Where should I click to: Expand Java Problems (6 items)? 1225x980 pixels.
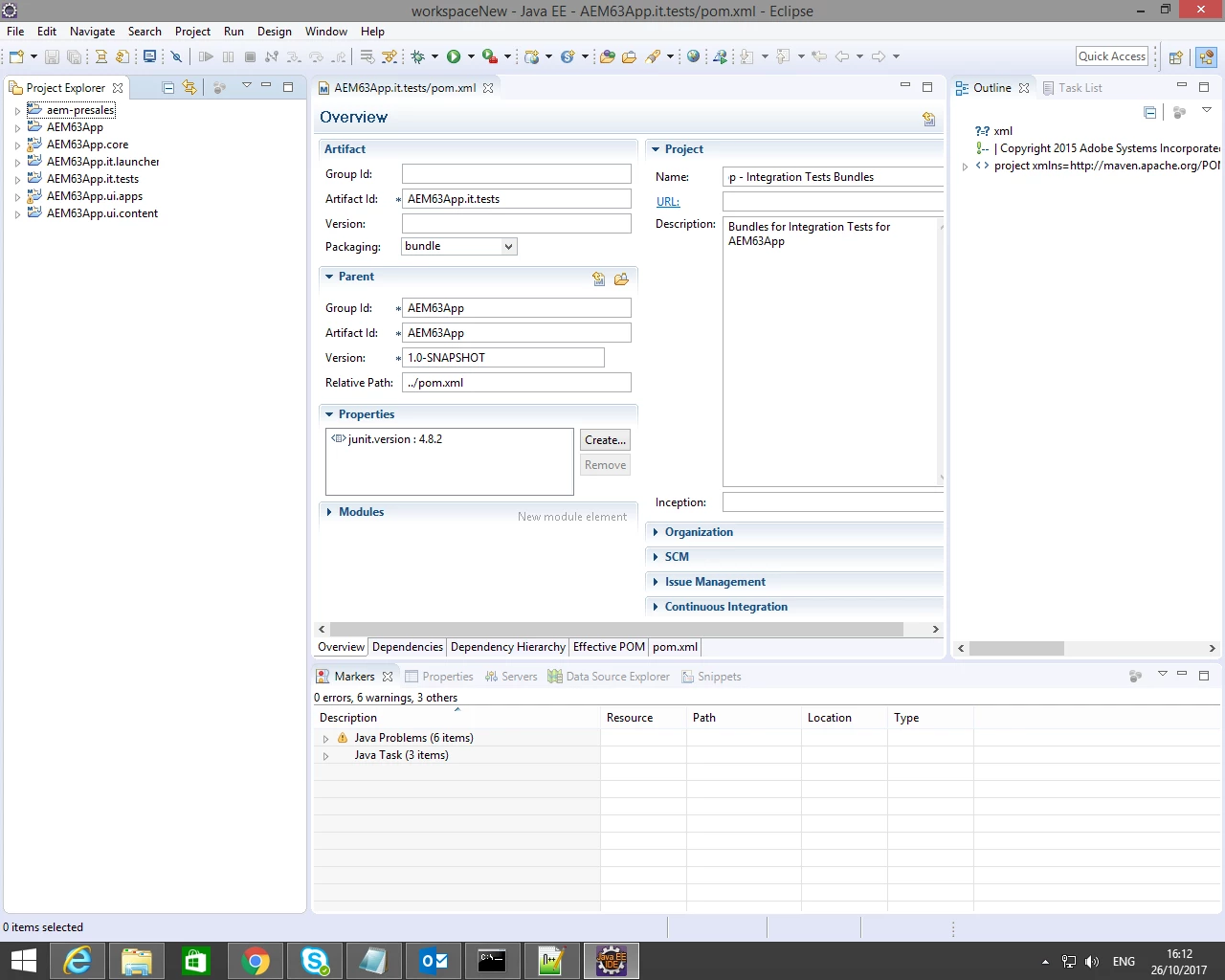click(325, 739)
